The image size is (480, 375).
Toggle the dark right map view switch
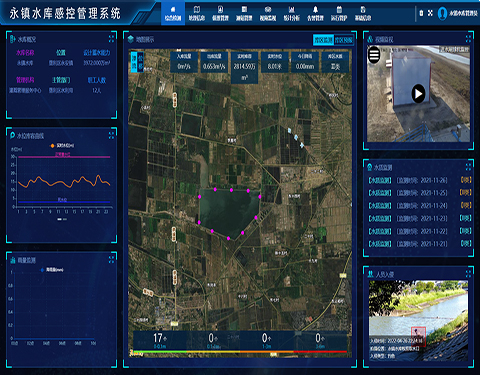pyautogui.click(x=140, y=62)
